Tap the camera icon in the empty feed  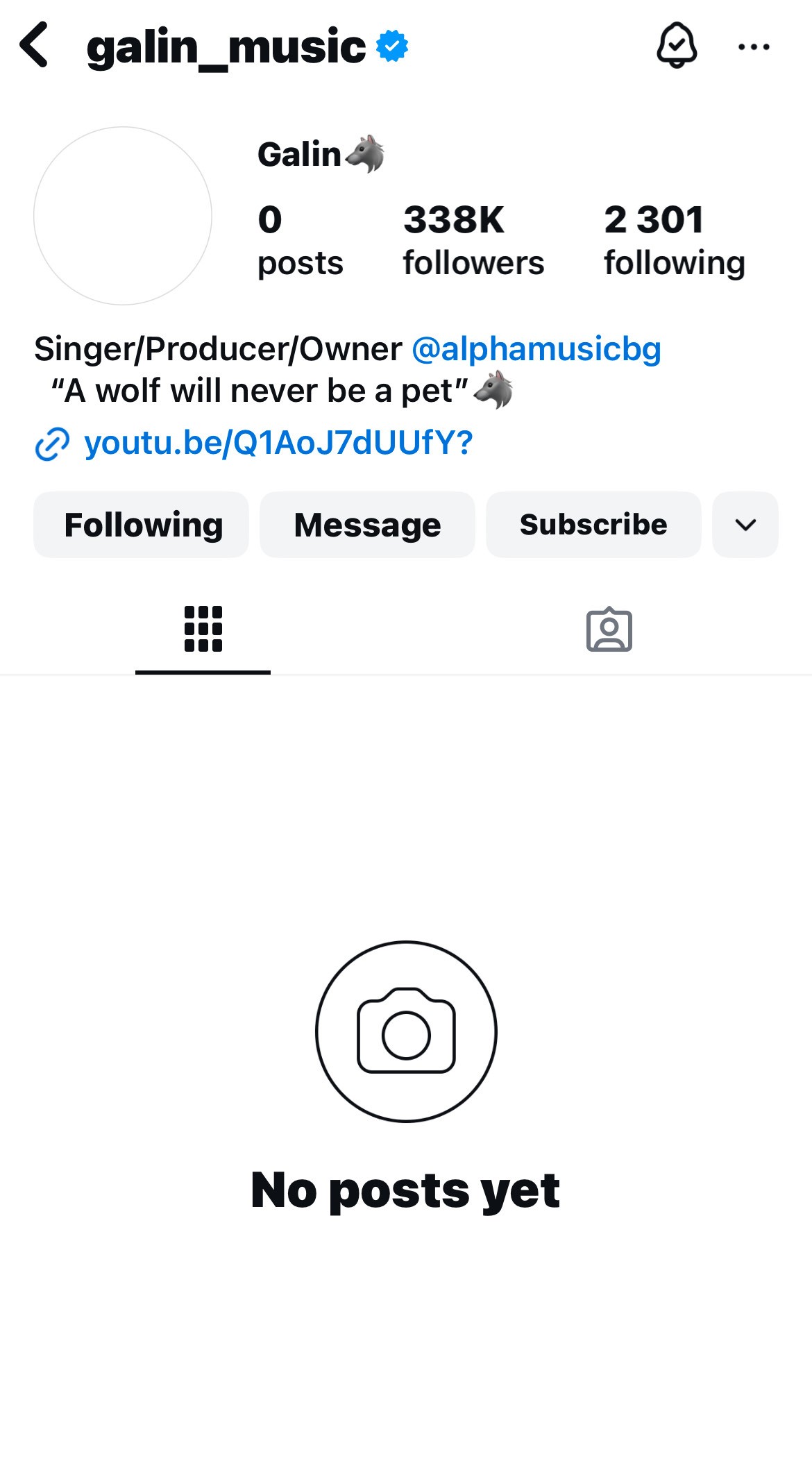[406, 1031]
